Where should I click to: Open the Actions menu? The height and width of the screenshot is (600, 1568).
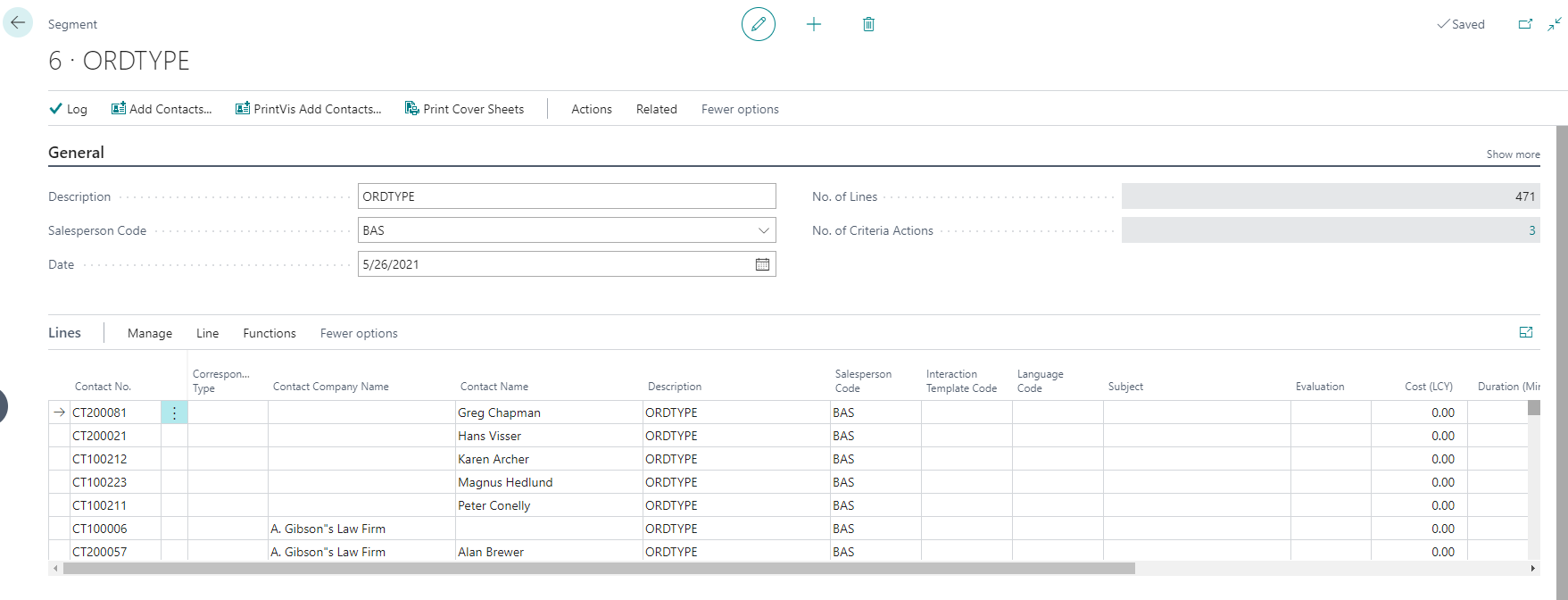point(592,109)
